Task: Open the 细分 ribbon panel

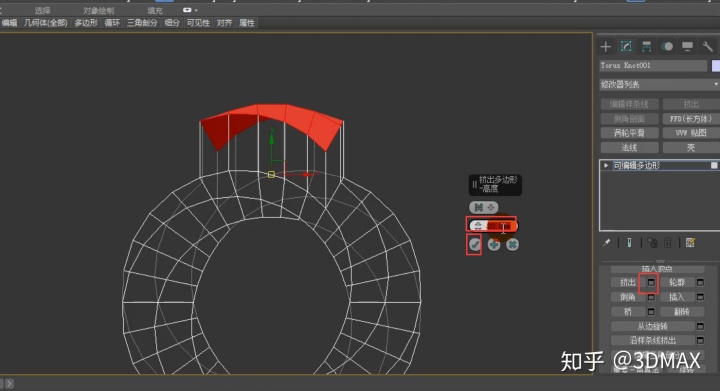Action: pos(172,22)
